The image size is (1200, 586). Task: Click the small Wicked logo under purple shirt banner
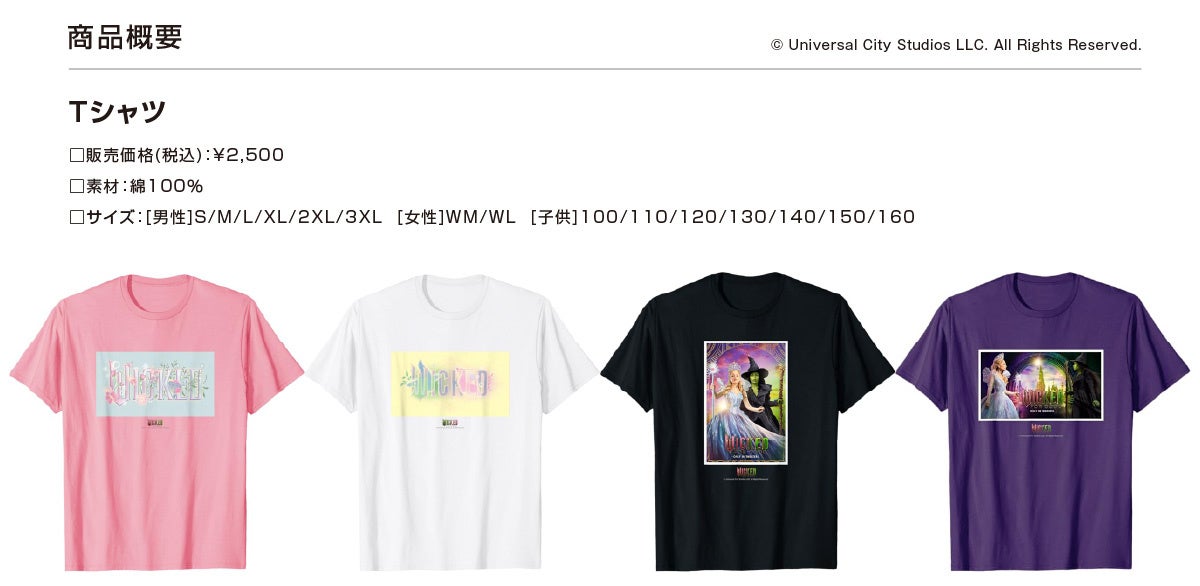click(1041, 431)
